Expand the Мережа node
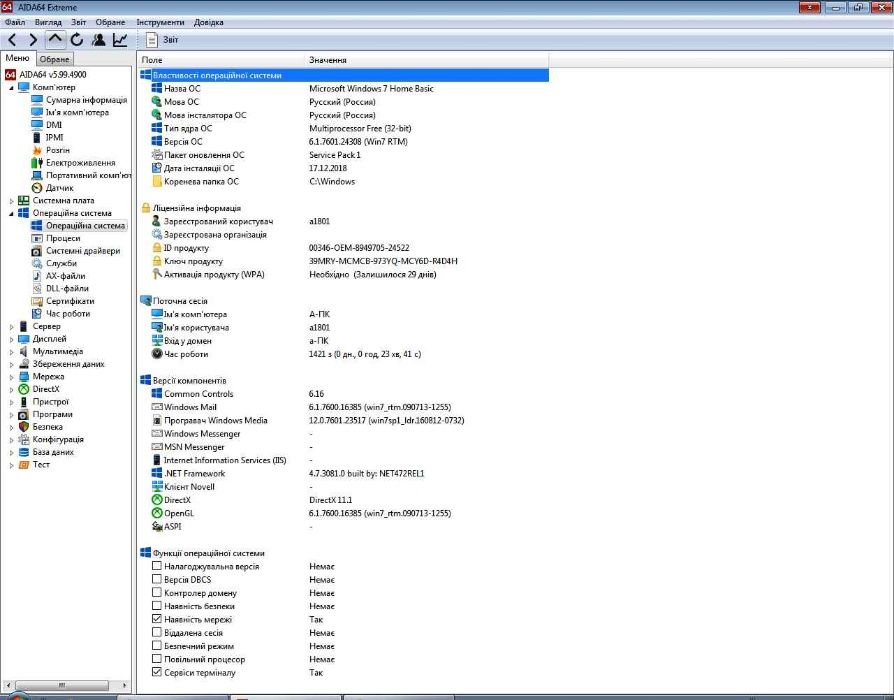Image resolution: width=894 pixels, height=700 pixels. pyautogui.click(x=11, y=377)
